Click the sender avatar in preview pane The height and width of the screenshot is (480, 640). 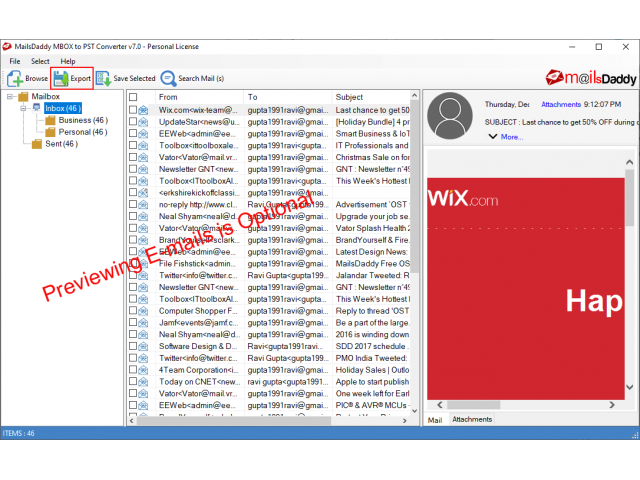tap(450, 116)
